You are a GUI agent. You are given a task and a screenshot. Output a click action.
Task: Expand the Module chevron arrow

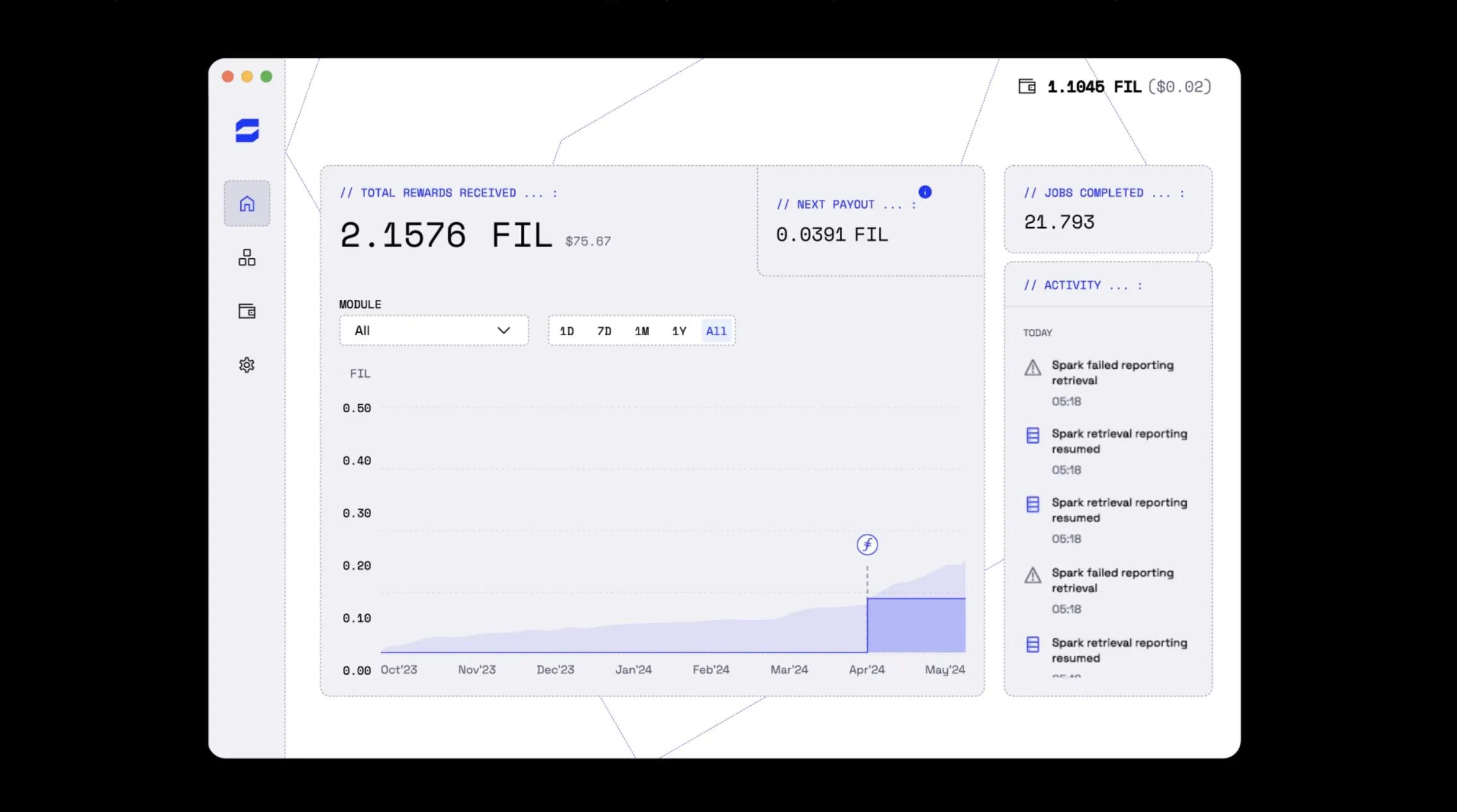(503, 330)
